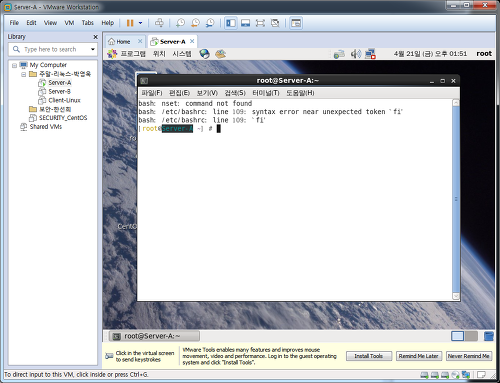Viewport: 500px width, 383px height.
Task: Select Server-A in the library tree
Action: (60, 82)
